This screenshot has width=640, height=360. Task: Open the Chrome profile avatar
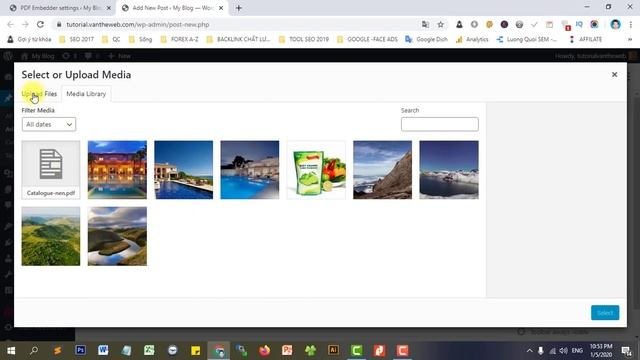click(616, 24)
